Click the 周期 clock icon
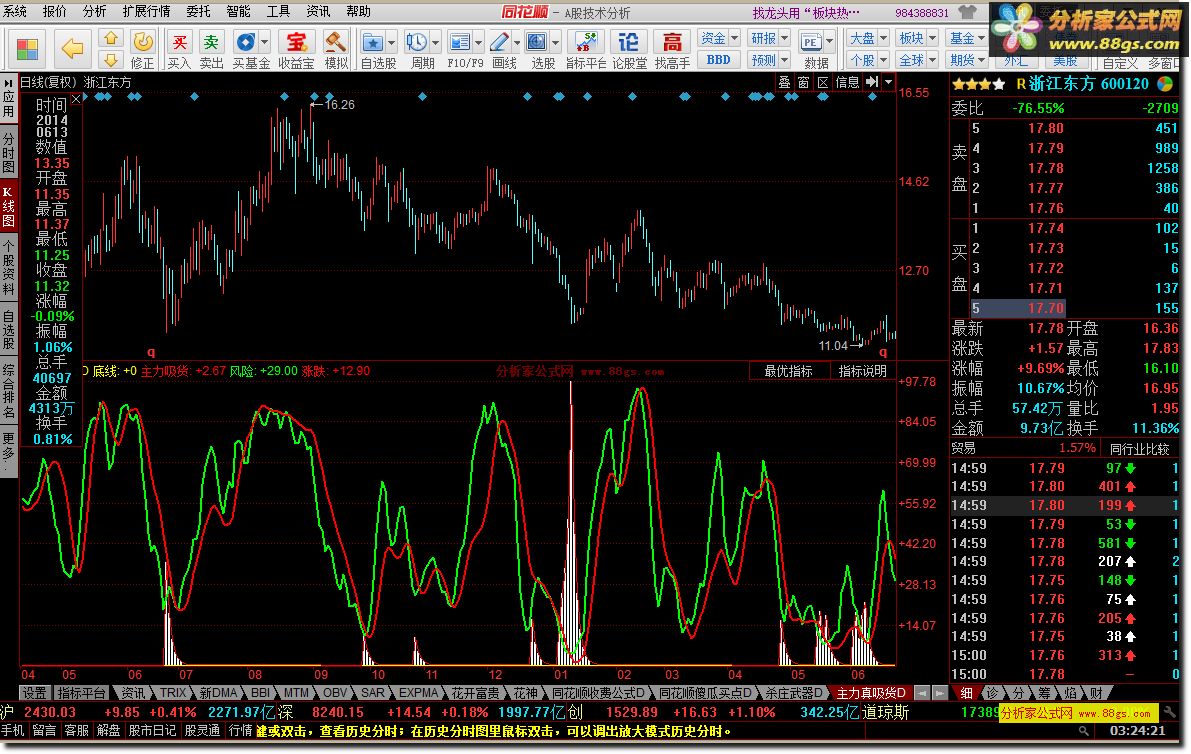Image resolution: width=1191 pixels, height=754 pixels. [x=416, y=42]
